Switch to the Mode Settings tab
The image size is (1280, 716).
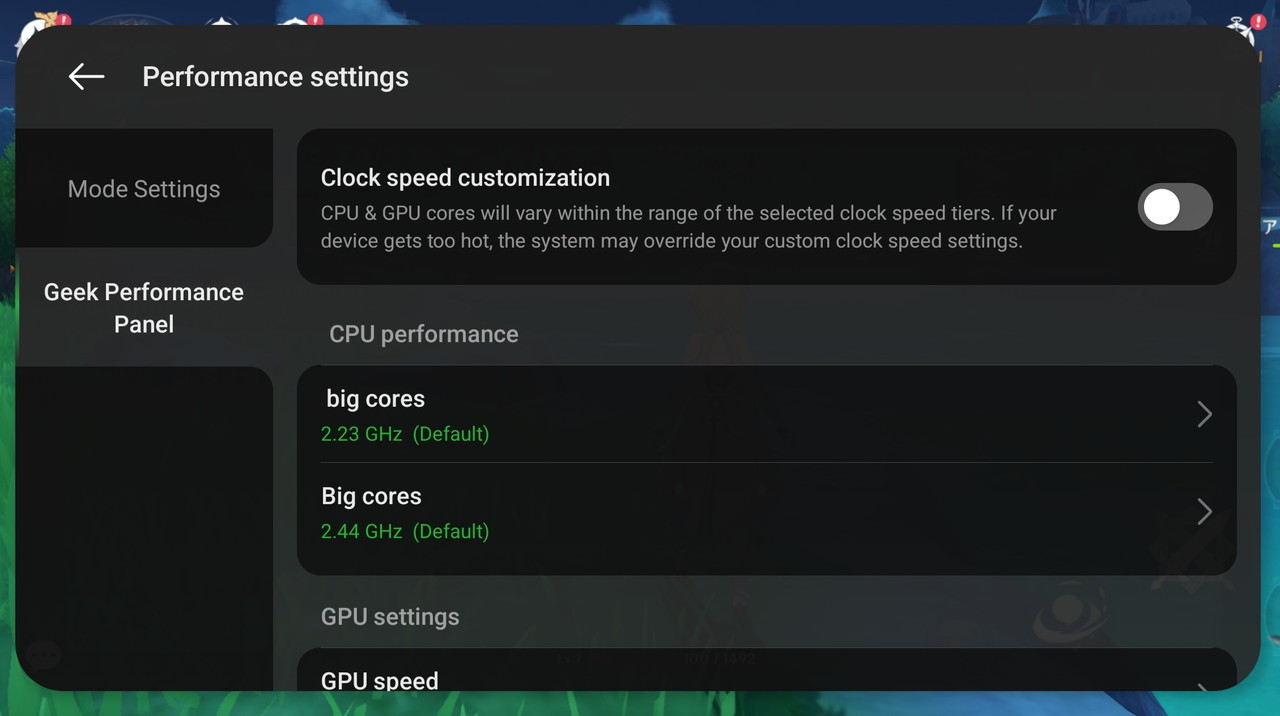(144, 189)
